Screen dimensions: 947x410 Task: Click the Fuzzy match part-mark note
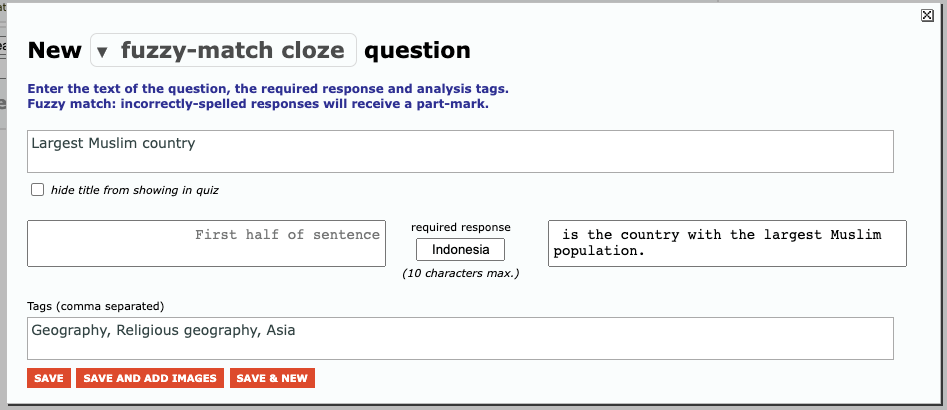tap(258, 103)
